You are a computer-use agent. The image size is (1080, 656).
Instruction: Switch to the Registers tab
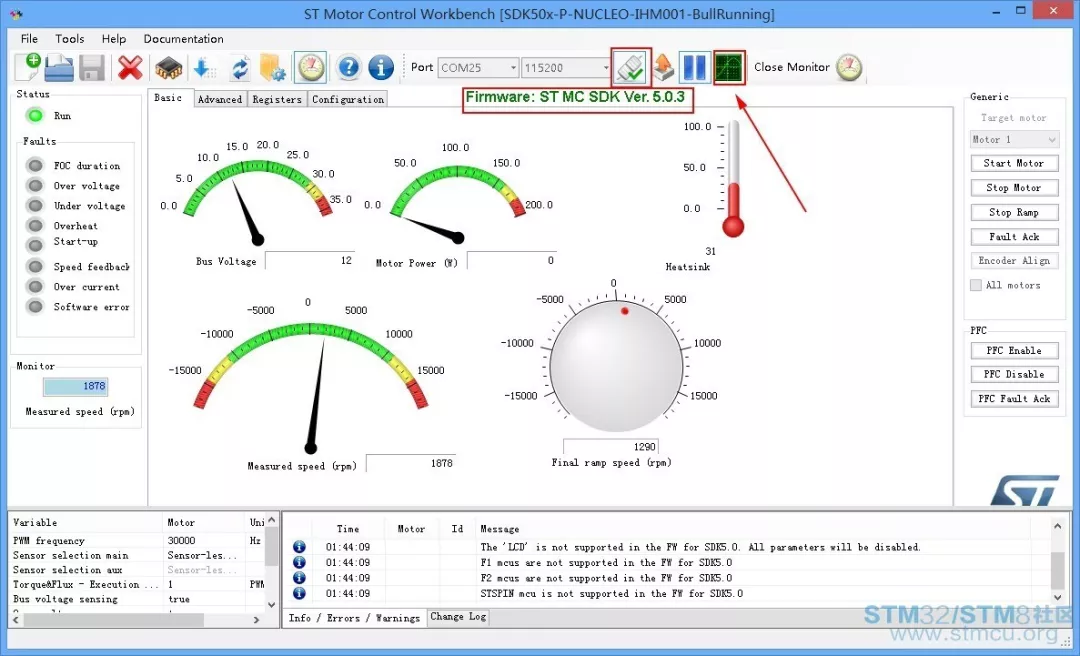(277, 99)
